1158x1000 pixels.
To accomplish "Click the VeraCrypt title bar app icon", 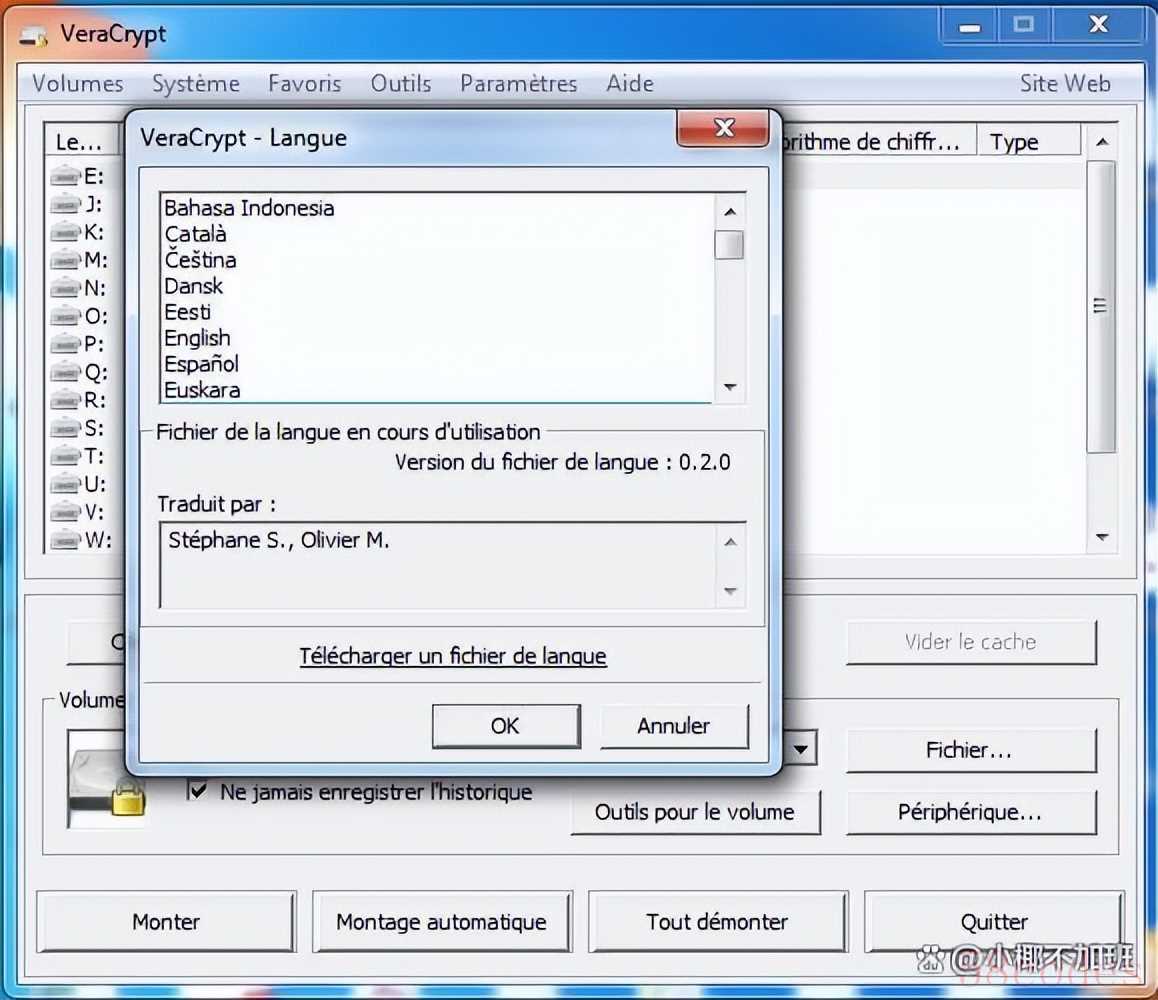I will [33, 35].
